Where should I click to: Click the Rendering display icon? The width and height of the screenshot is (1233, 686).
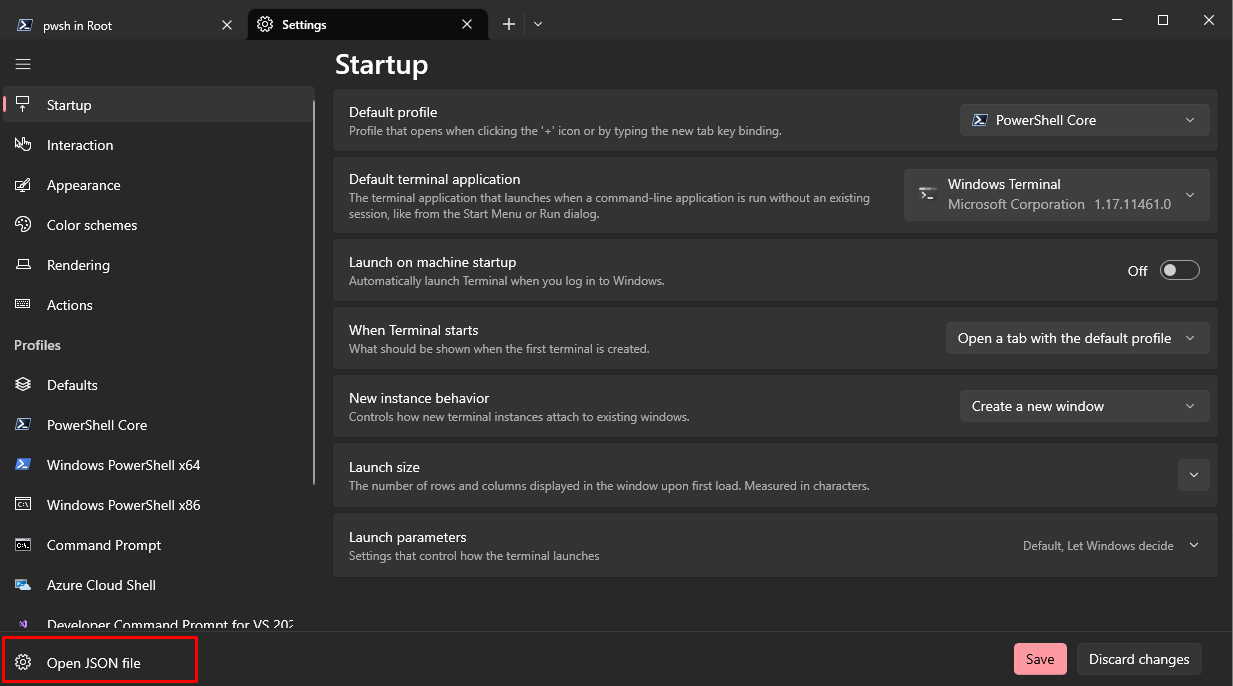pos(23,265)
